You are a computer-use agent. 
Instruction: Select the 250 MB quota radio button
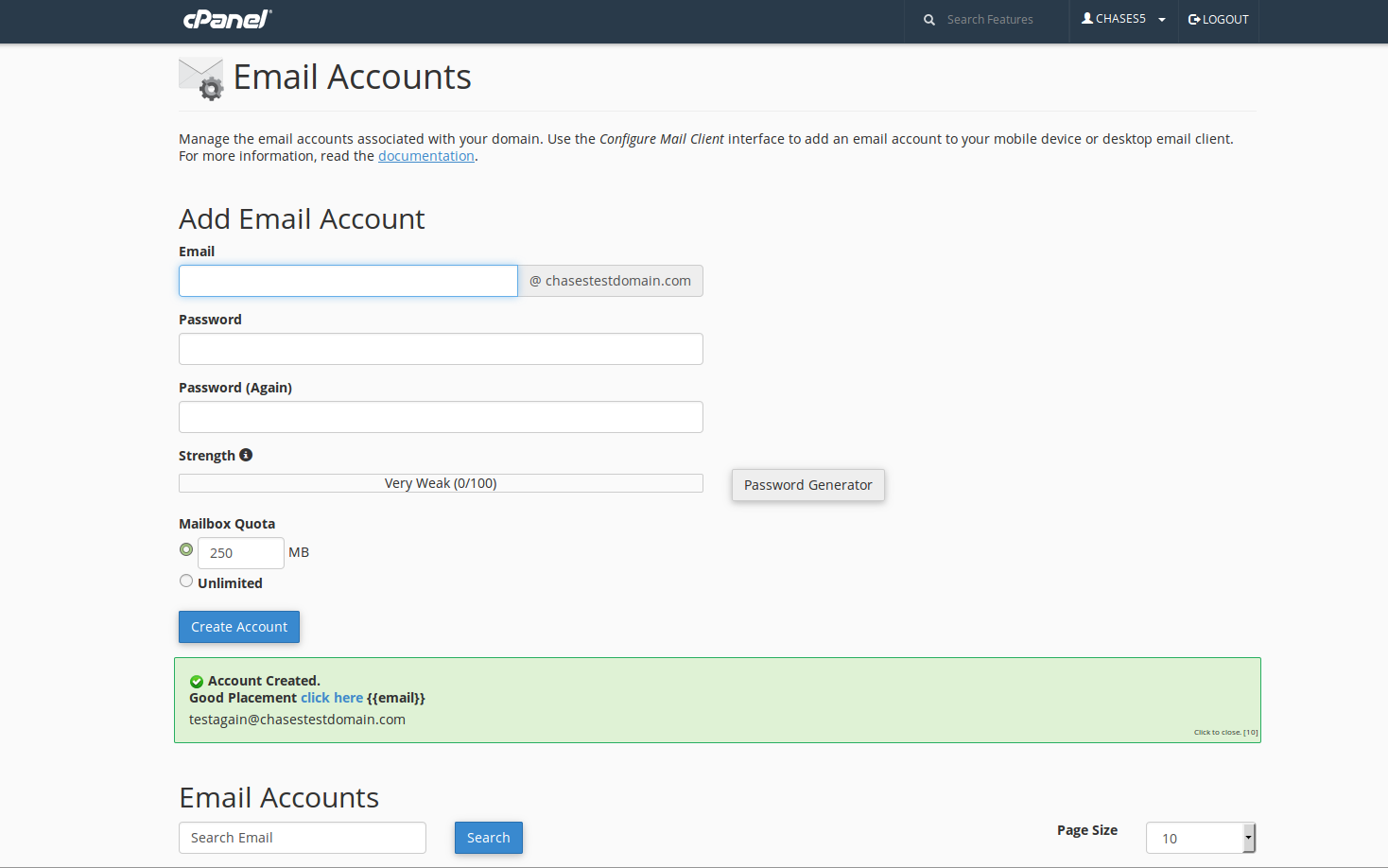coord(186,549)
